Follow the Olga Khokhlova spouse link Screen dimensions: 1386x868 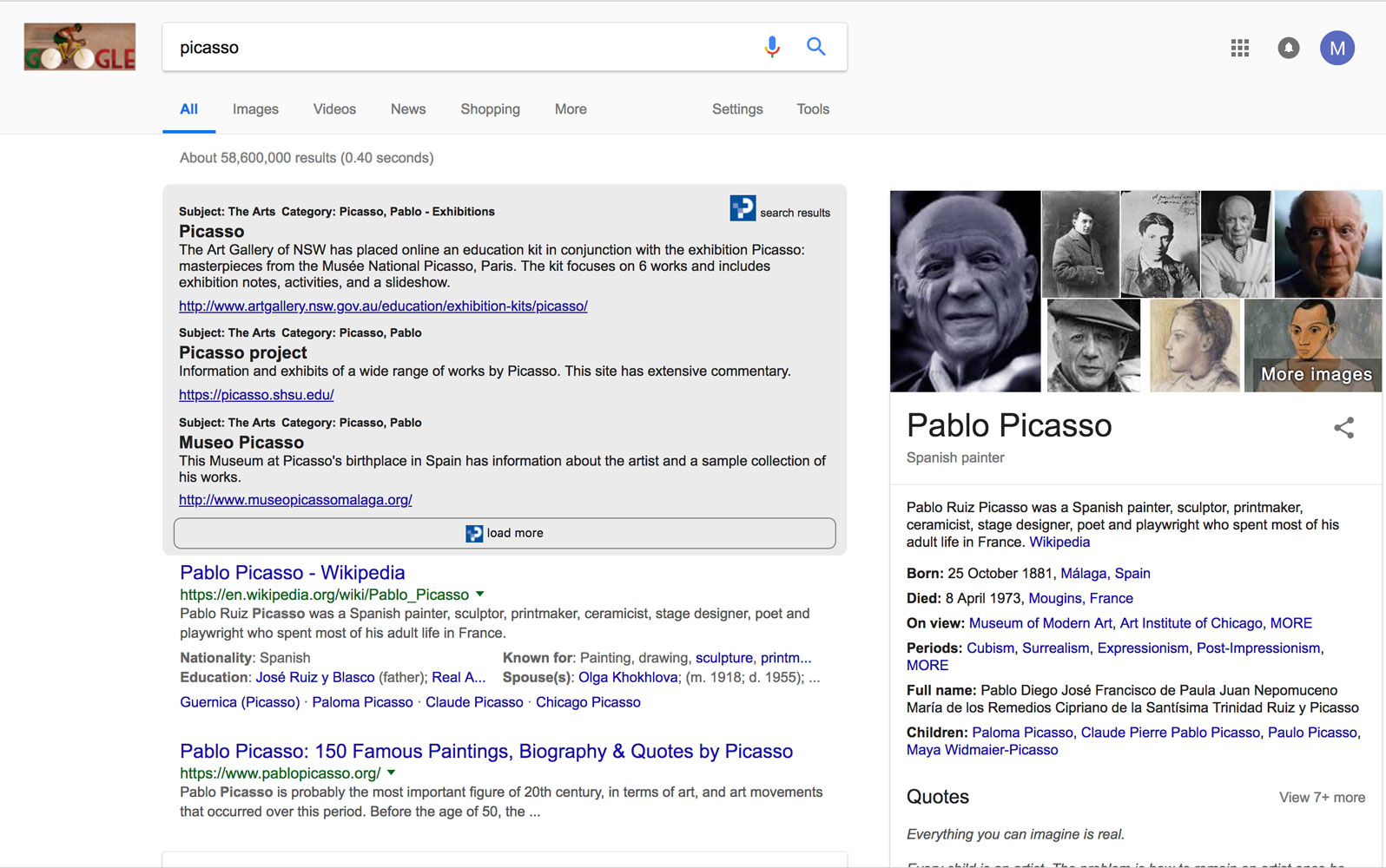tap(628, 677)
